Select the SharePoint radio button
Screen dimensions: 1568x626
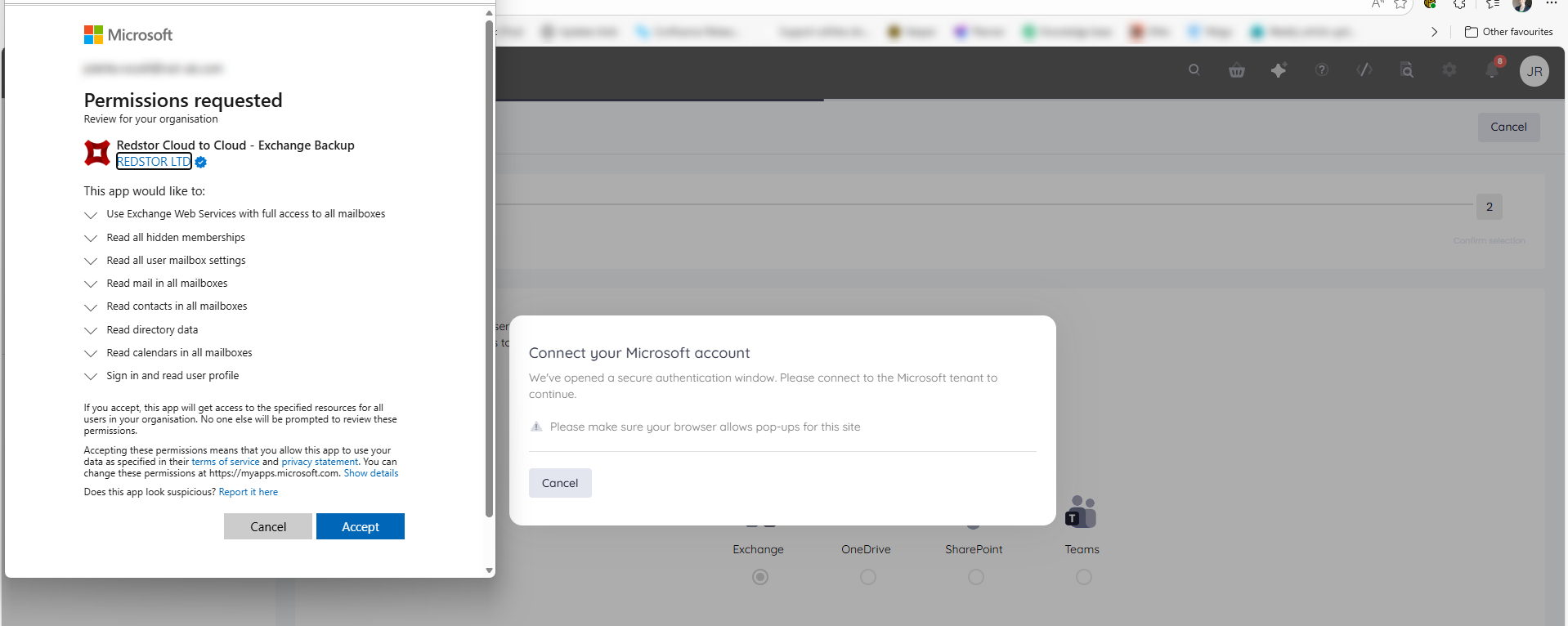pos(976,577)
